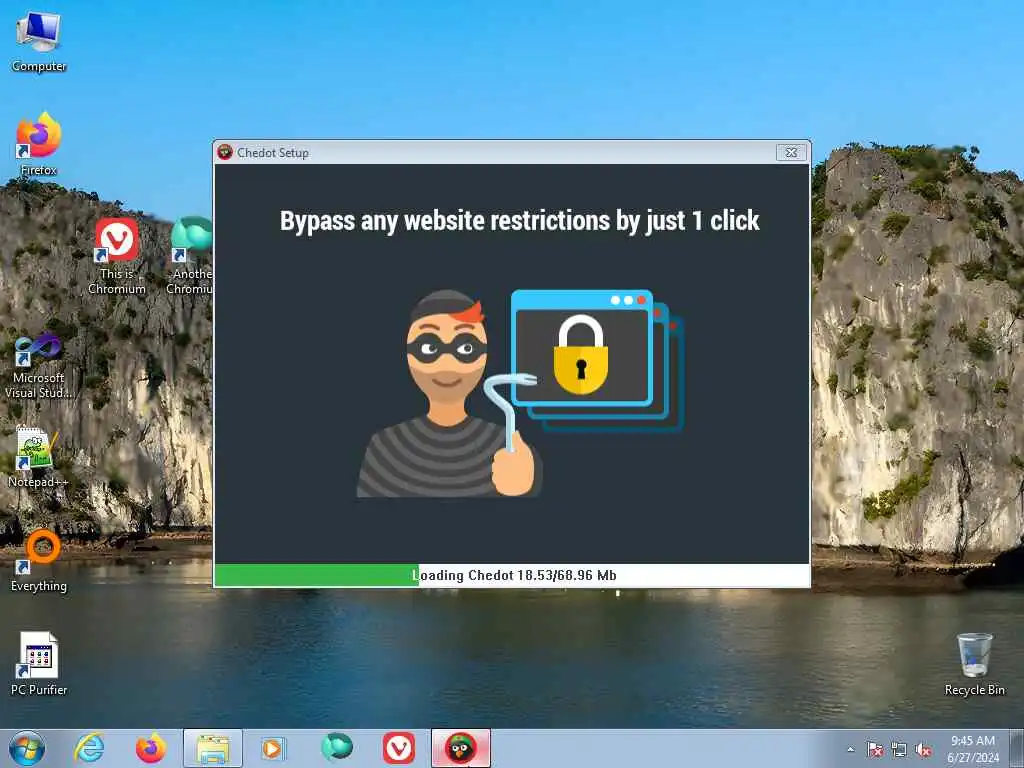Click the 'Loading Chedot 18.53/68.96 Mb' status text
1024x768 pixels.
515,575
